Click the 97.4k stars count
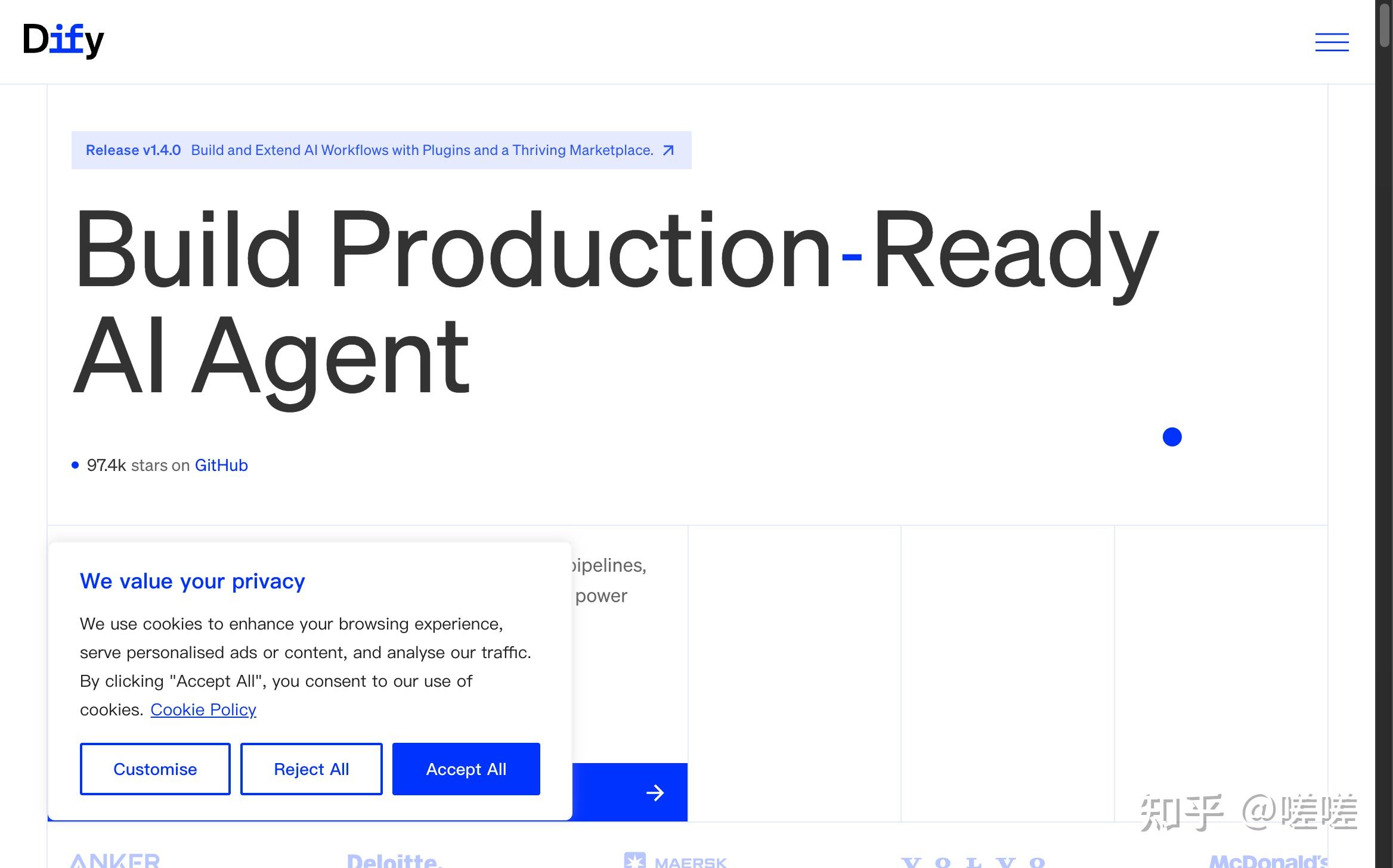Screen dimensions: 1393x868 (x=106, y=465)
